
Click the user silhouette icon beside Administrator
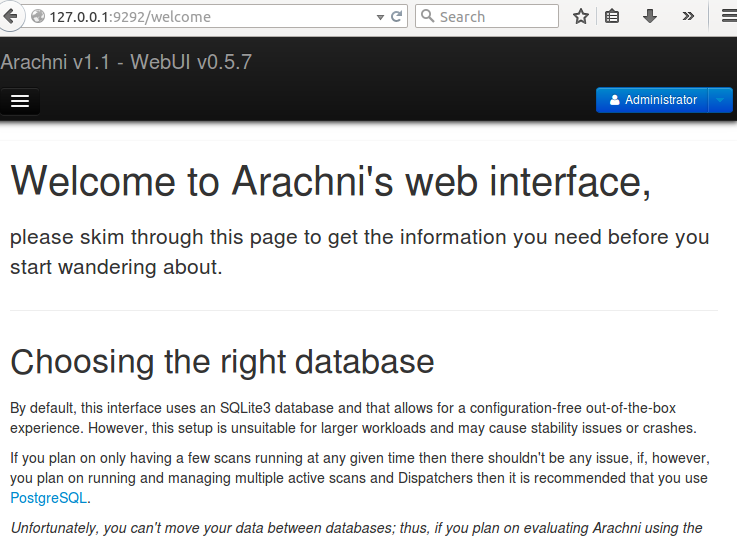[x=614, y=100]
